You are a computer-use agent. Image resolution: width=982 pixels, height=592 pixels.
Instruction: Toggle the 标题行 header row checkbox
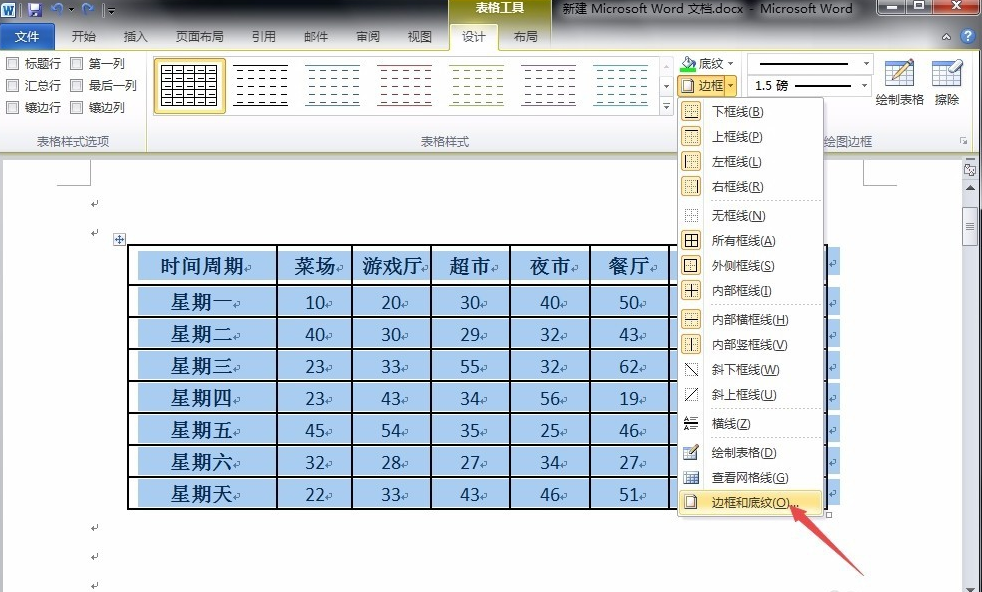[12, 63]
